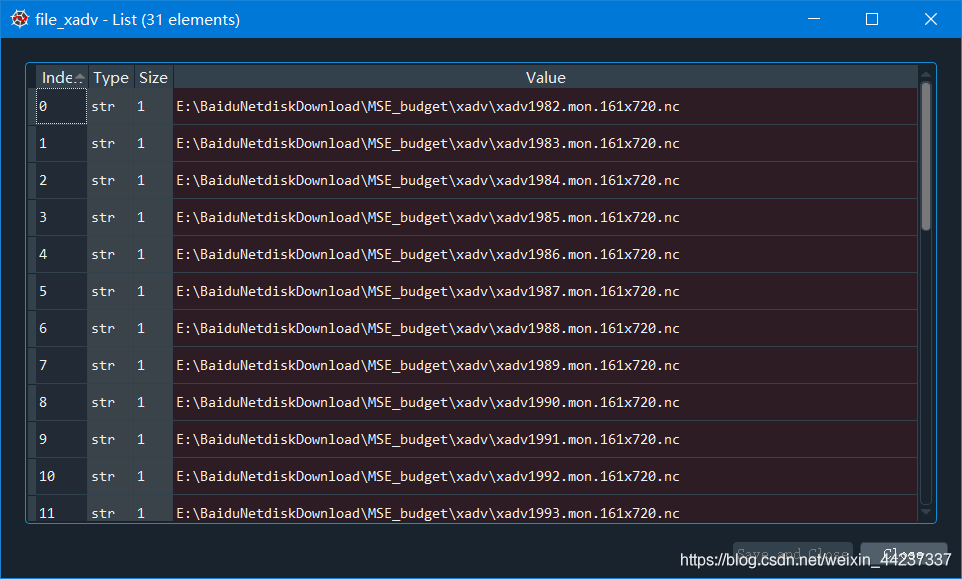This screenshot has height=579, width=962.
Task: Click the str type cell in row 5
Action: pyautogui.click(x=110, y=291)
